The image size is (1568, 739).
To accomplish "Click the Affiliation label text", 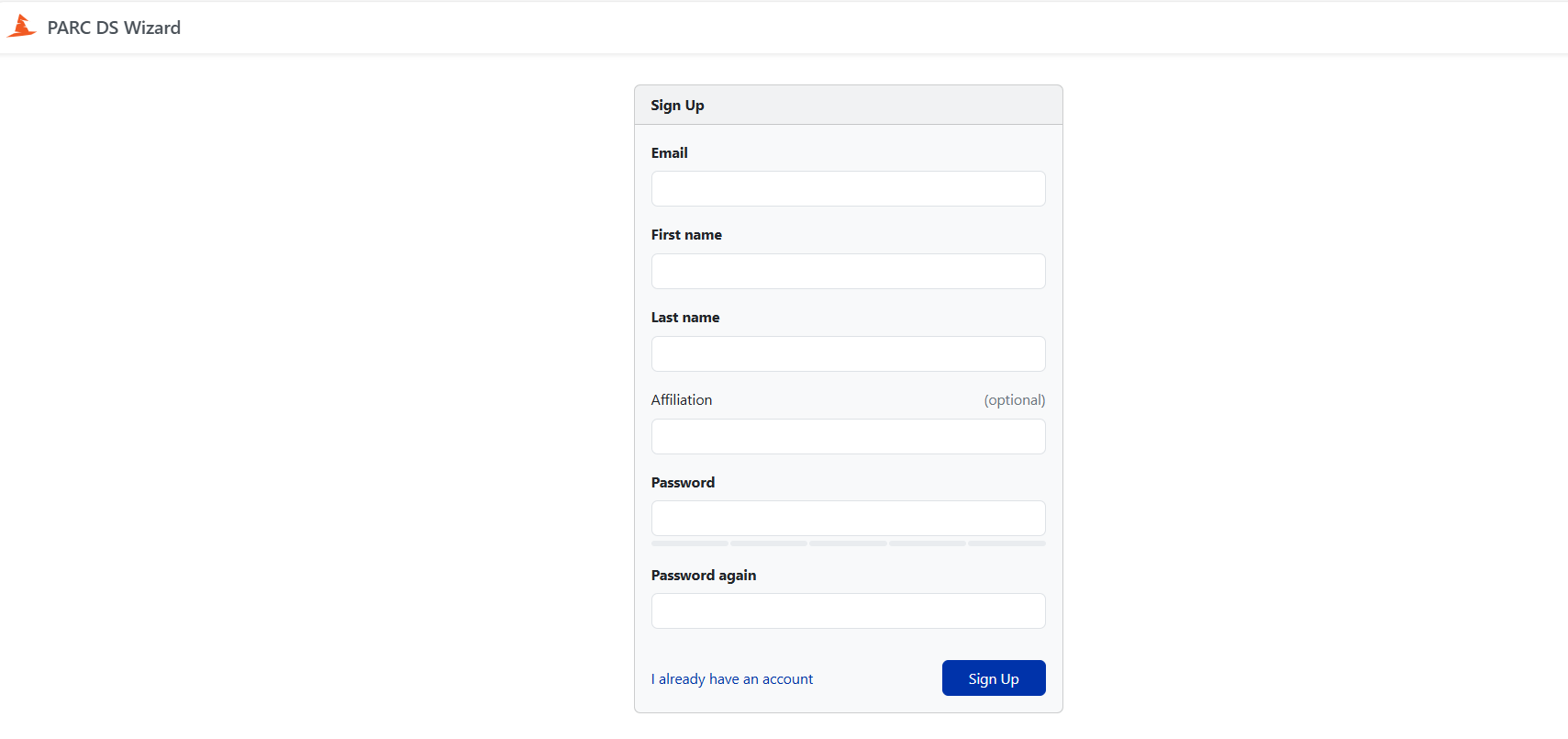I will [681, 400].
